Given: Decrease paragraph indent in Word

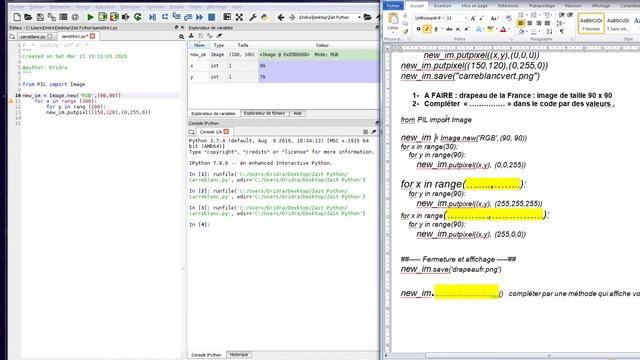Looking at the screenshot, I should coord(561,15).
